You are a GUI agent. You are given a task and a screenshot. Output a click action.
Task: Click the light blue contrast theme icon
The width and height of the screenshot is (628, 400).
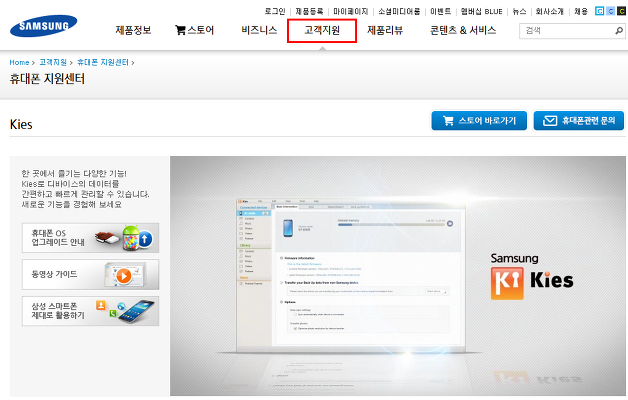[610, 11]
